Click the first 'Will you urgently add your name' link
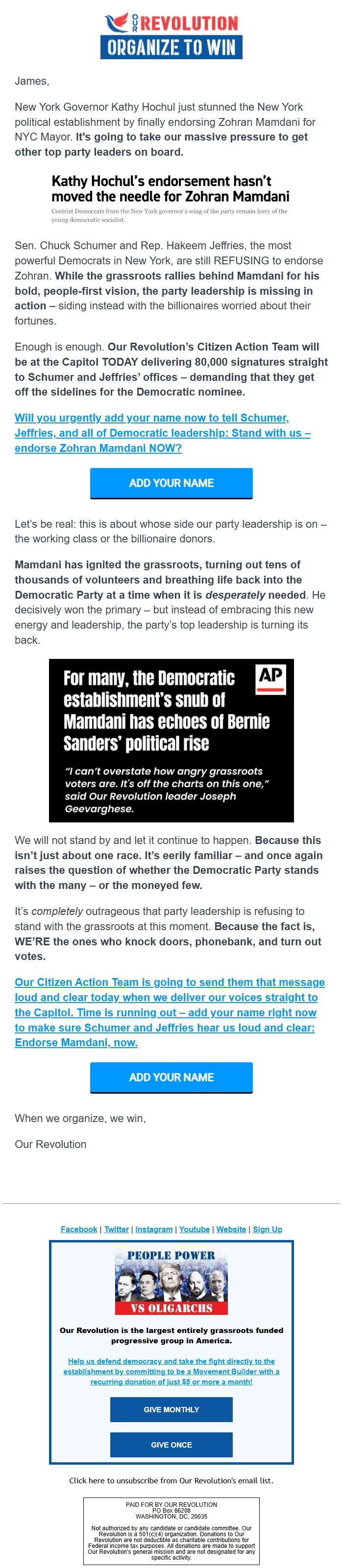This screenshot has width=343, height=1568. pyautogui.click(x=163, y=433)
